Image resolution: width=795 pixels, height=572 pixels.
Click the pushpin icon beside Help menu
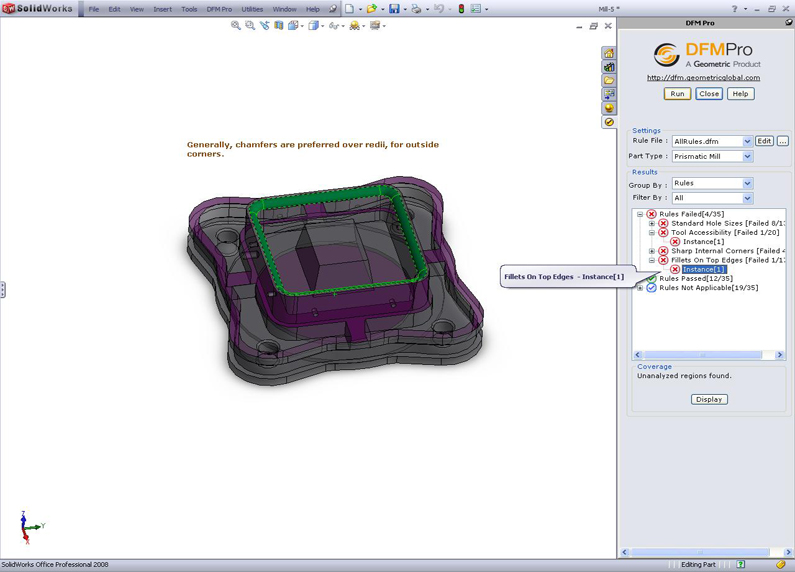pyautogui.click(x=333, y=9)
